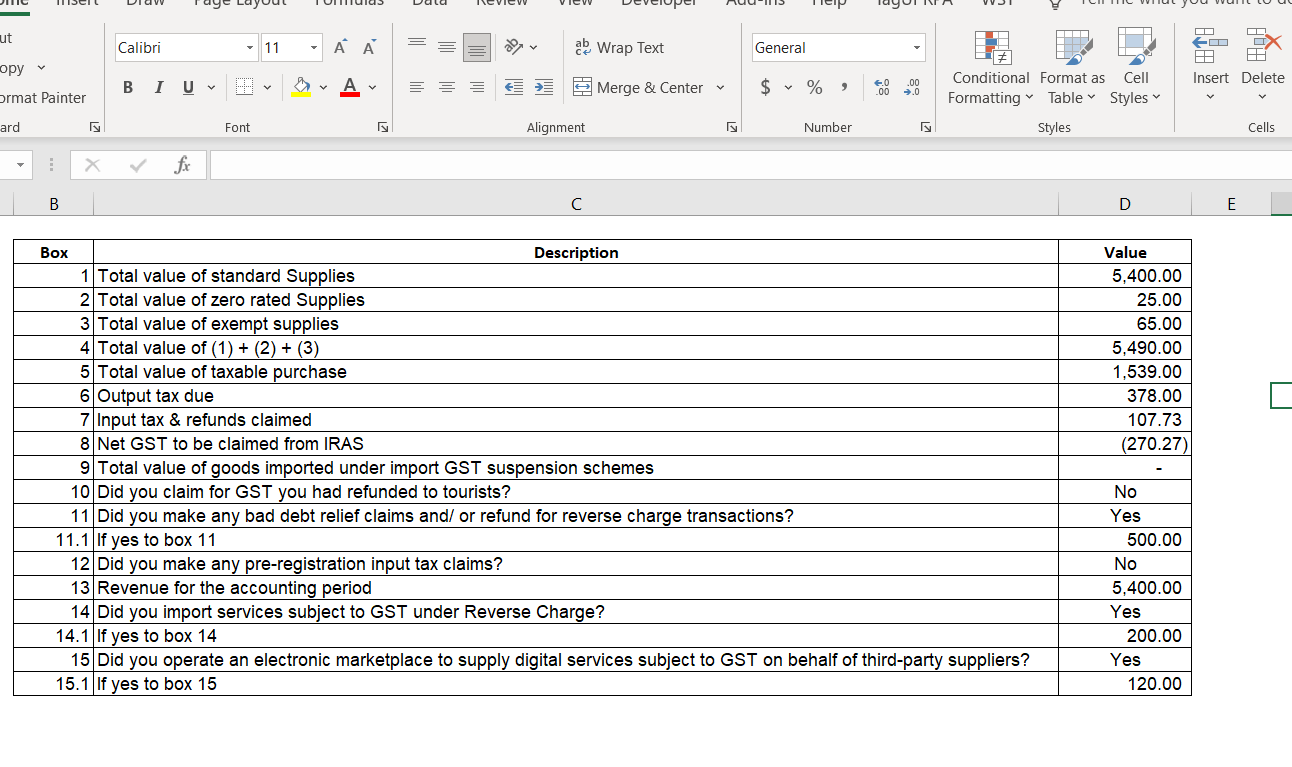Open the font color palette arrow

tap(372, 88)
